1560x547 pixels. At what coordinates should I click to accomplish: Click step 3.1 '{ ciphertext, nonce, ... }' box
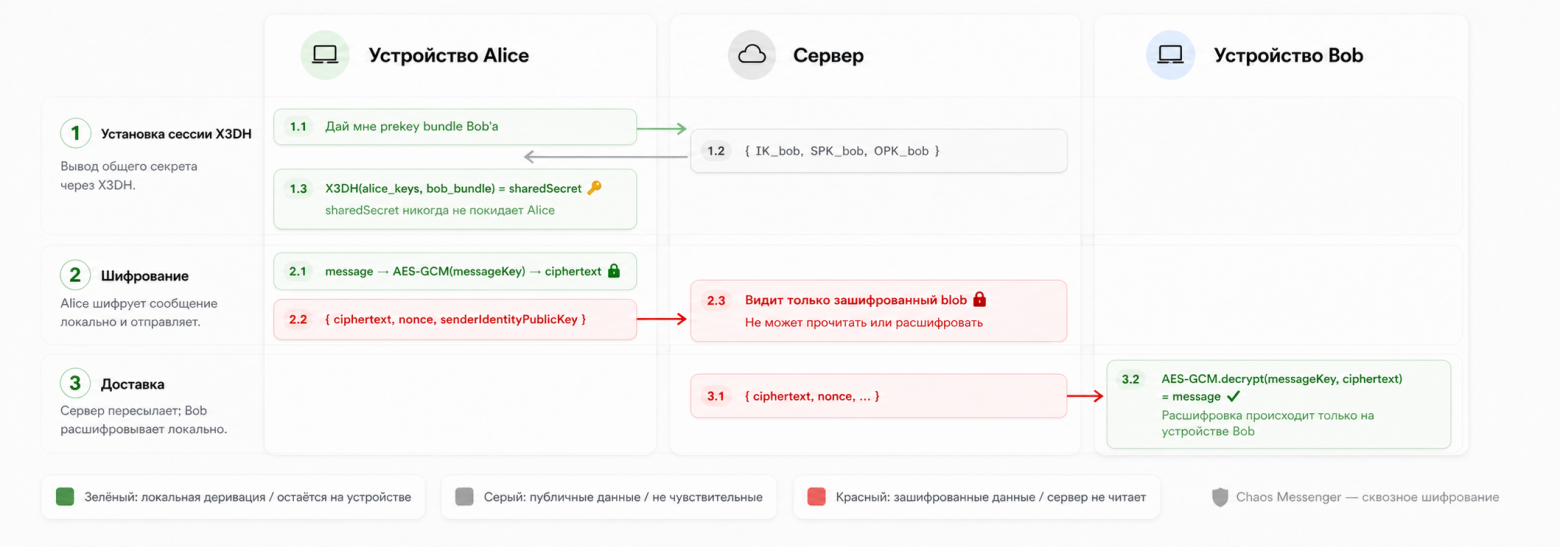tap(879, 396)
